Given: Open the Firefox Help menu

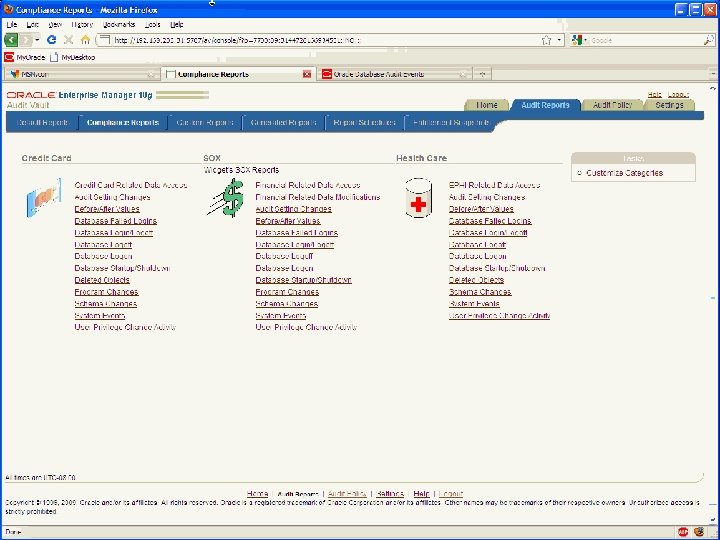Looking at the screenshot, I should 177,24.
